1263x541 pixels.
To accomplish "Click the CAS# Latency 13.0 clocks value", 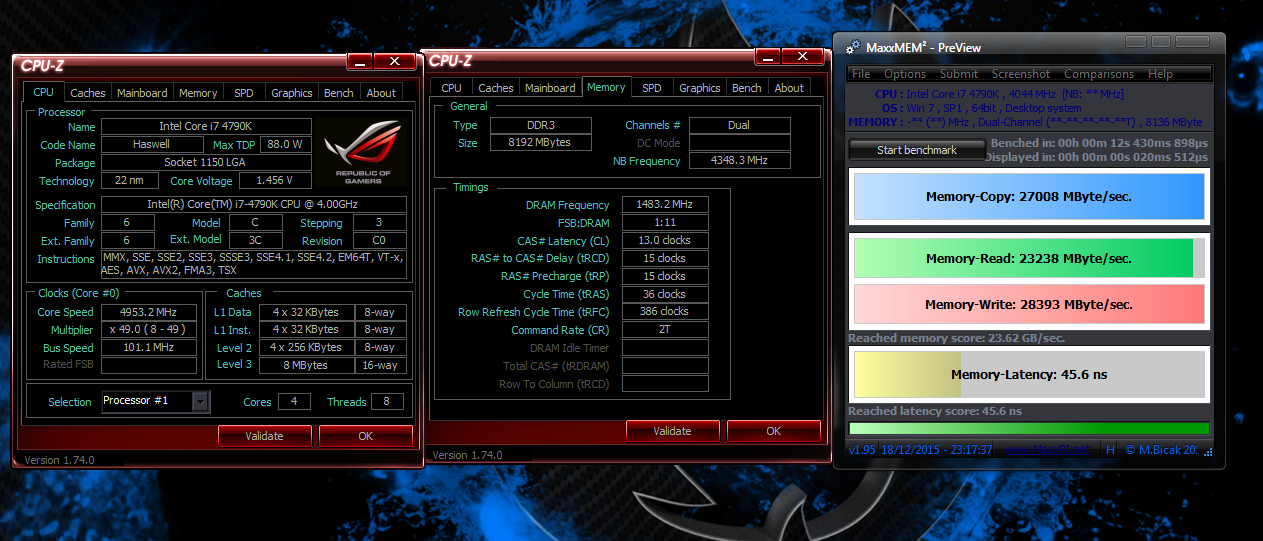I will point(665,240).
